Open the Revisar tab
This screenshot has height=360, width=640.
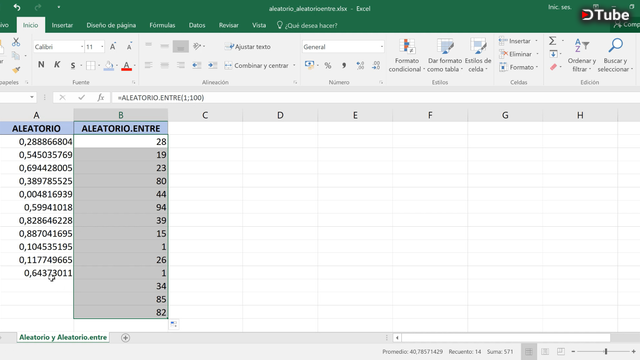click(x=229, y=25)
